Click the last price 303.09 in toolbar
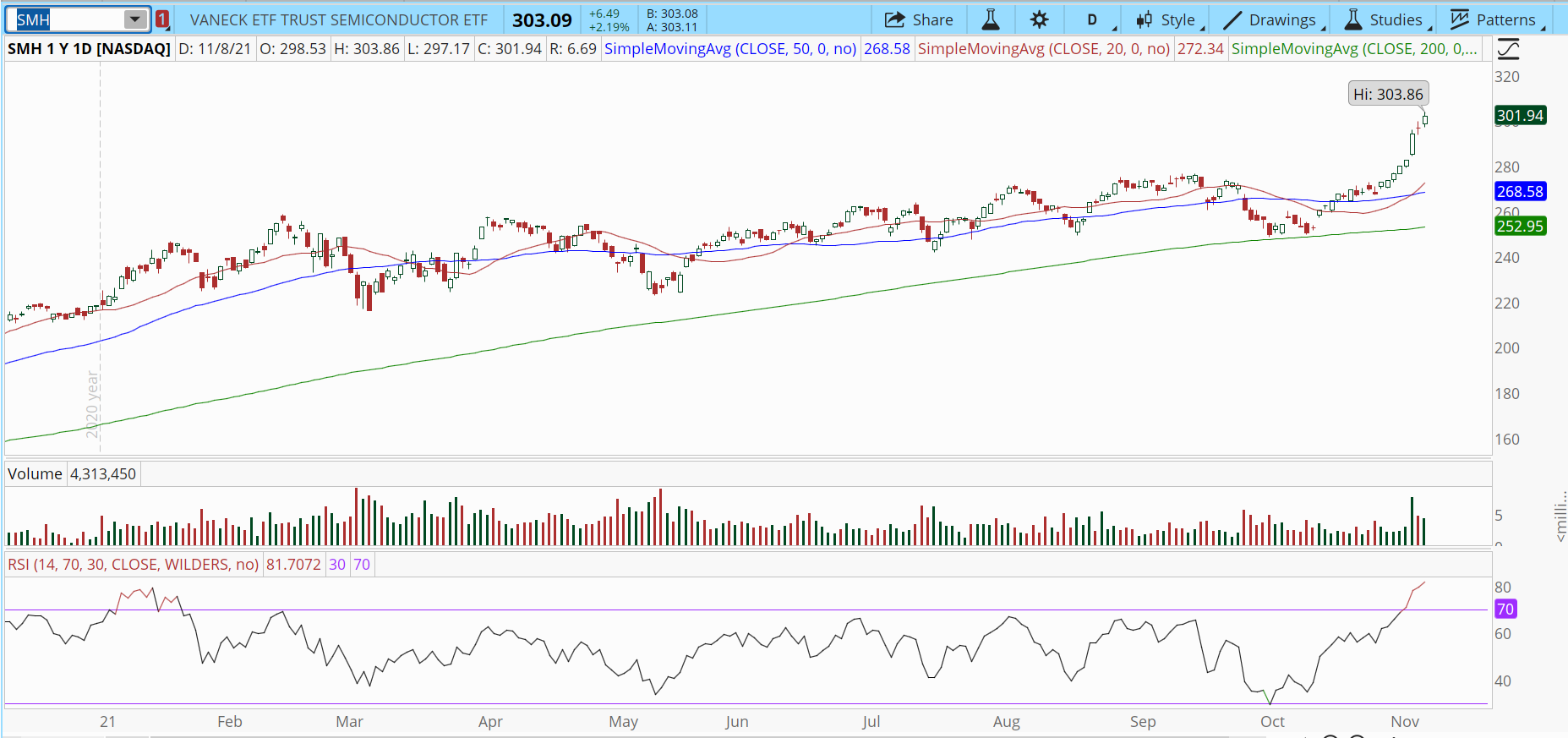The width and height of the screenshot is (1568, 738). coord(542,19)
